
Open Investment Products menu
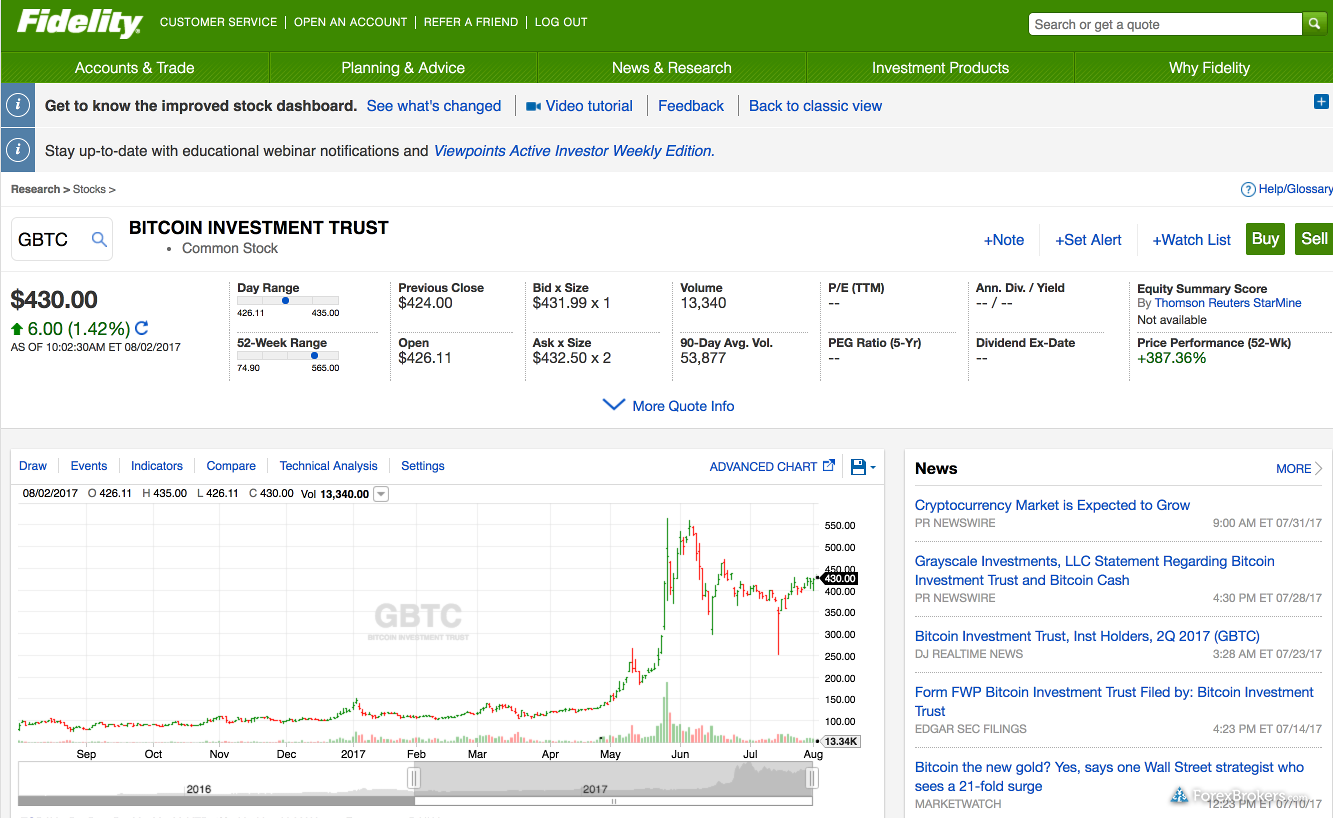[x=940, y=68]
